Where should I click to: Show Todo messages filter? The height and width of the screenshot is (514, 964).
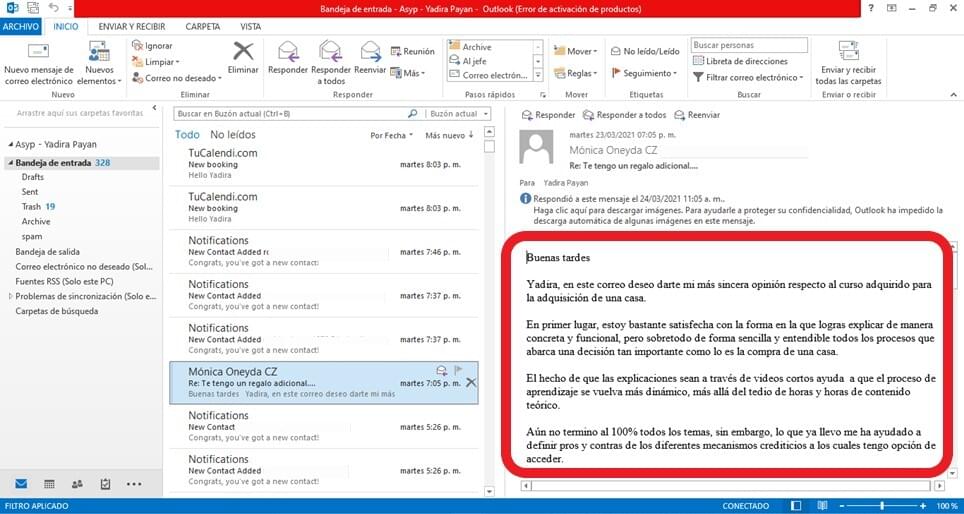click(187, 135)
